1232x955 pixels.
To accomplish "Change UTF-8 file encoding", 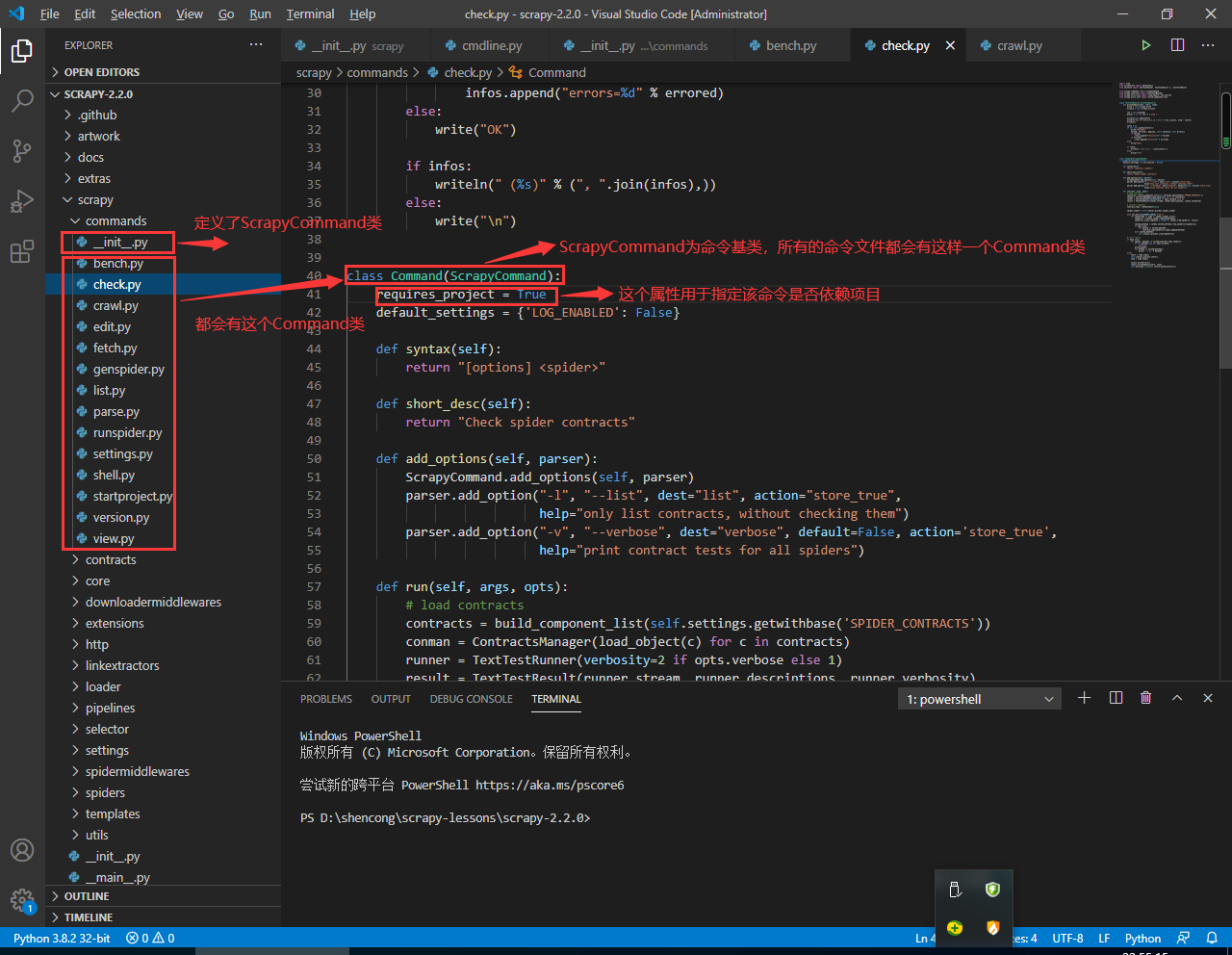I will pos(1067,938).
